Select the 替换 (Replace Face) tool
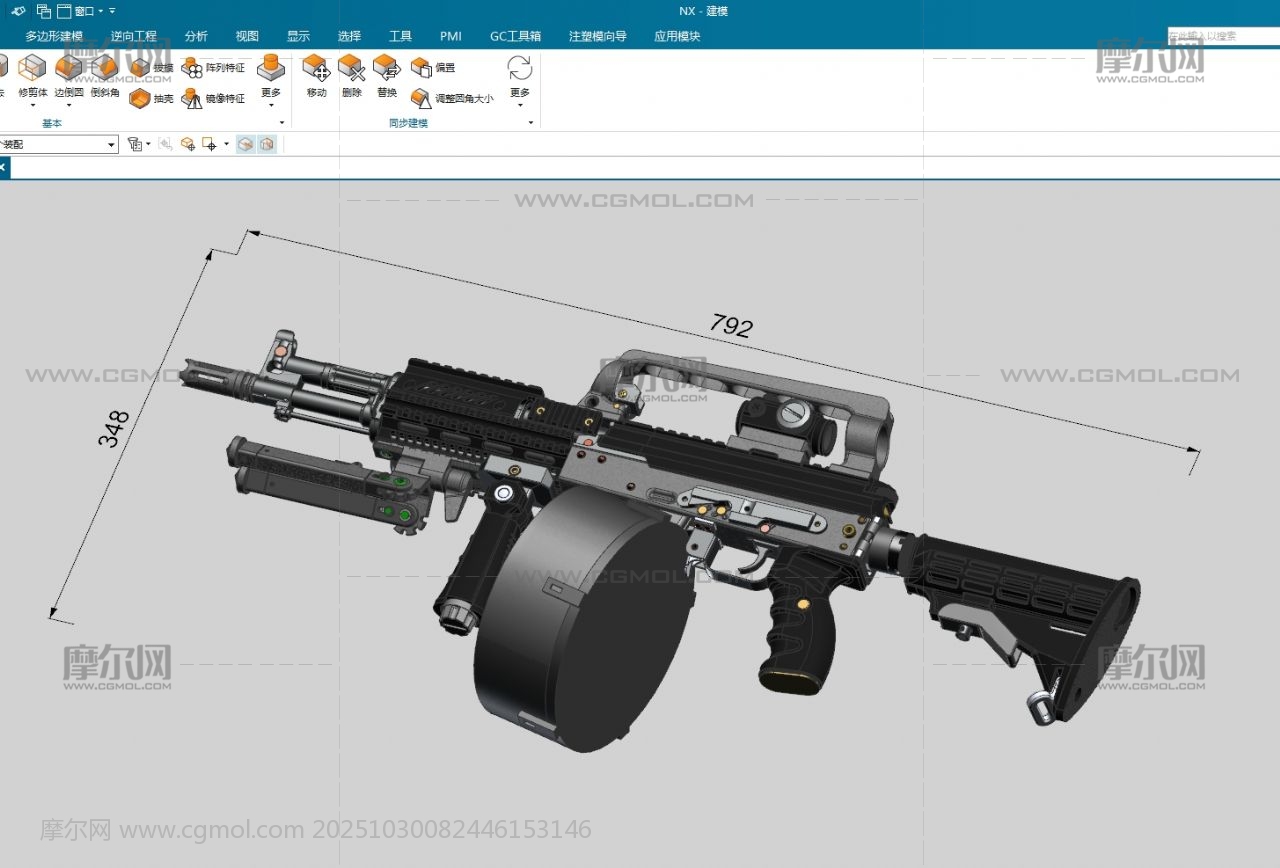This screenshot has height=868, width=1280. coord(387,70)
